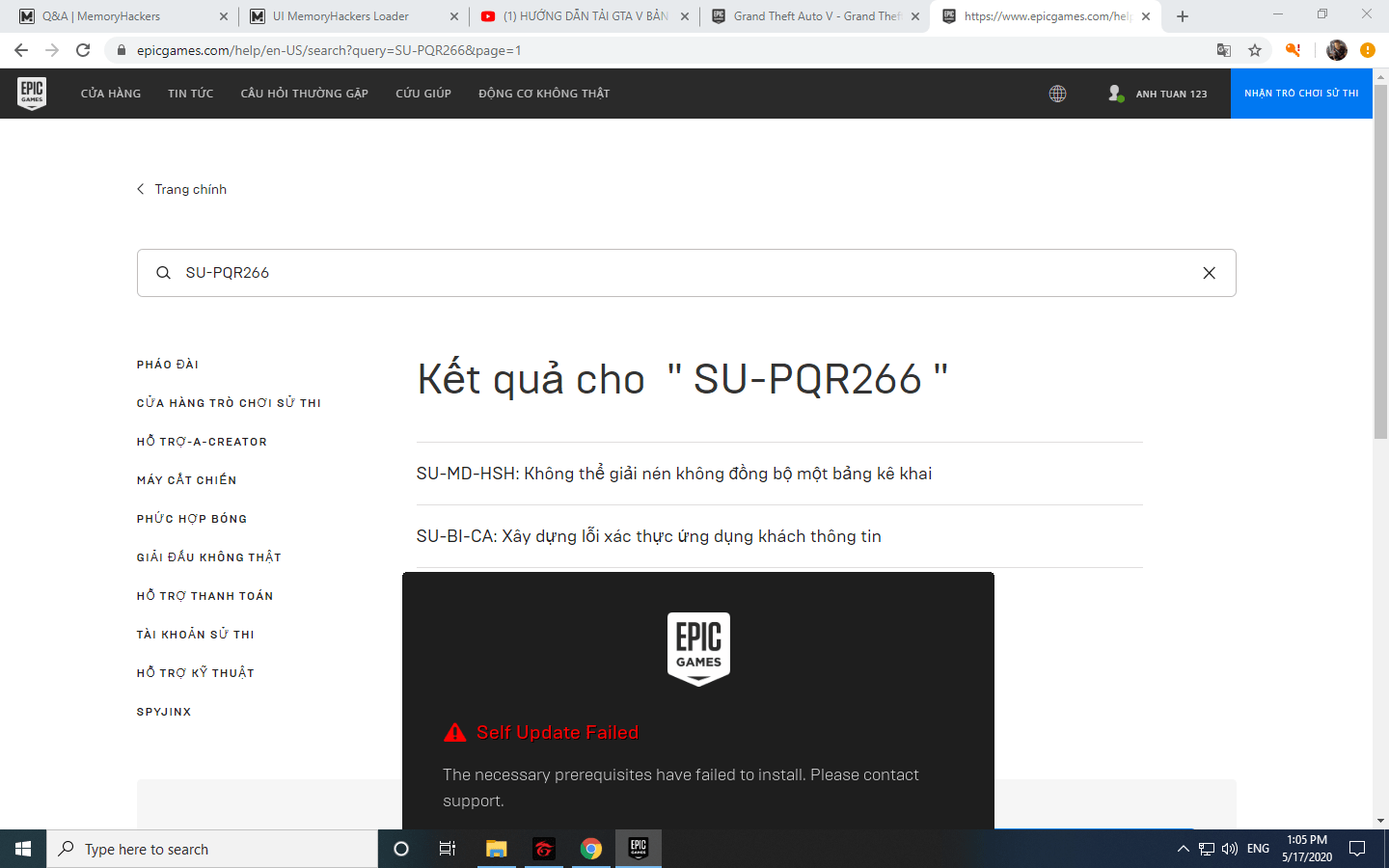Select HỖ TRỢ THANH TOÁN category
This screenshot has width=1389, height=868.
pyautogui.click(x=204, y=596)
